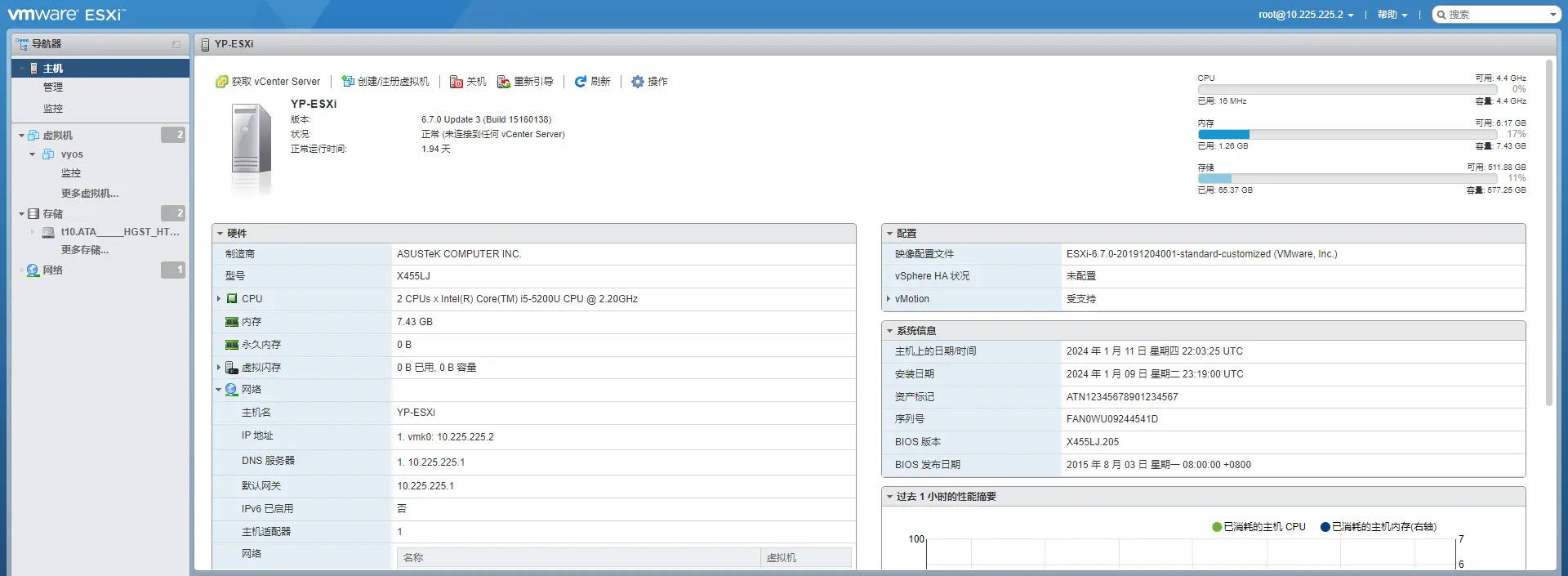
Task: Click the 获取 vCenter Server icon
Action: point(221,82)
